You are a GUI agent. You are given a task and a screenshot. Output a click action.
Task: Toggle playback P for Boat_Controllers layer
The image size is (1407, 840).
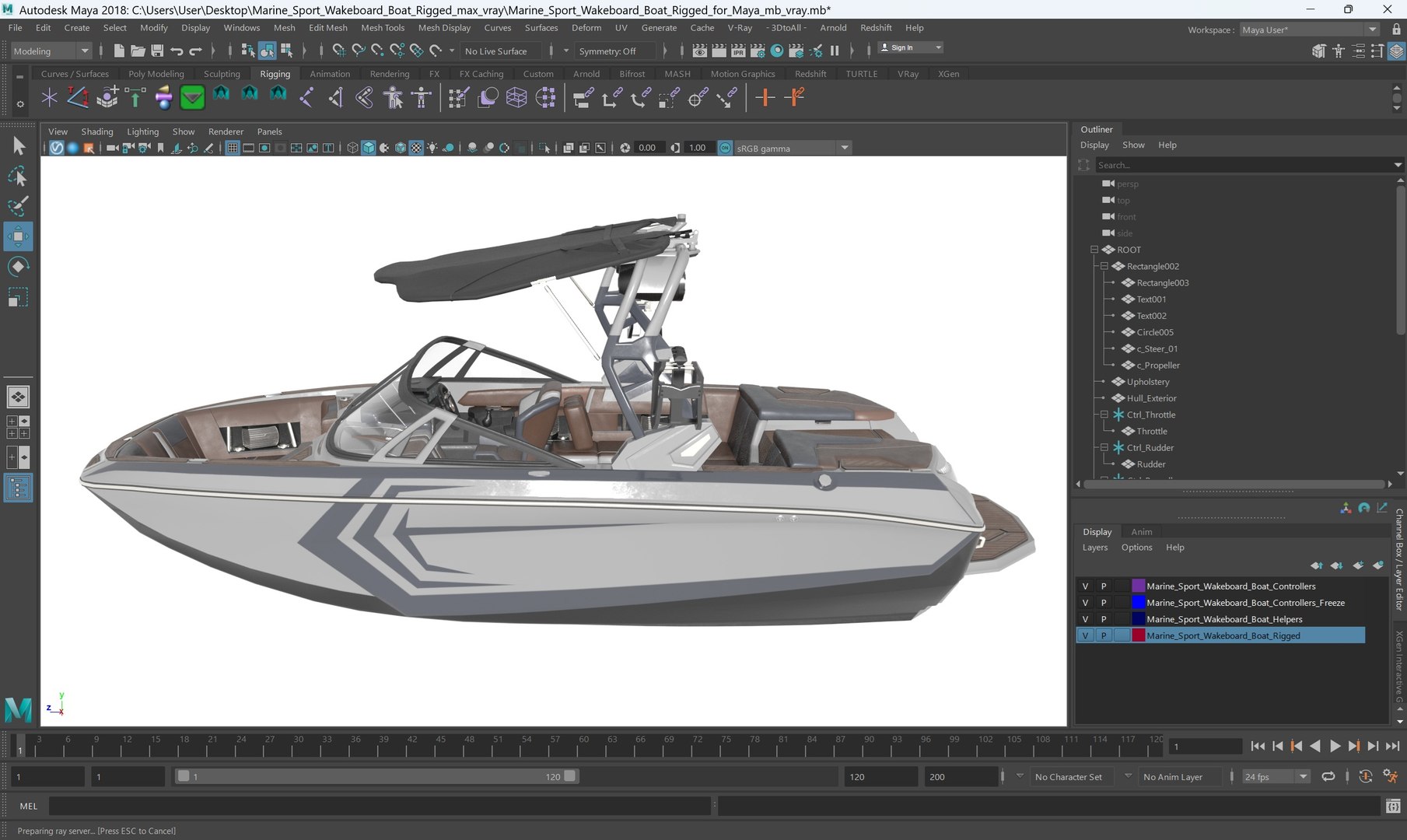click(1103, 586)
